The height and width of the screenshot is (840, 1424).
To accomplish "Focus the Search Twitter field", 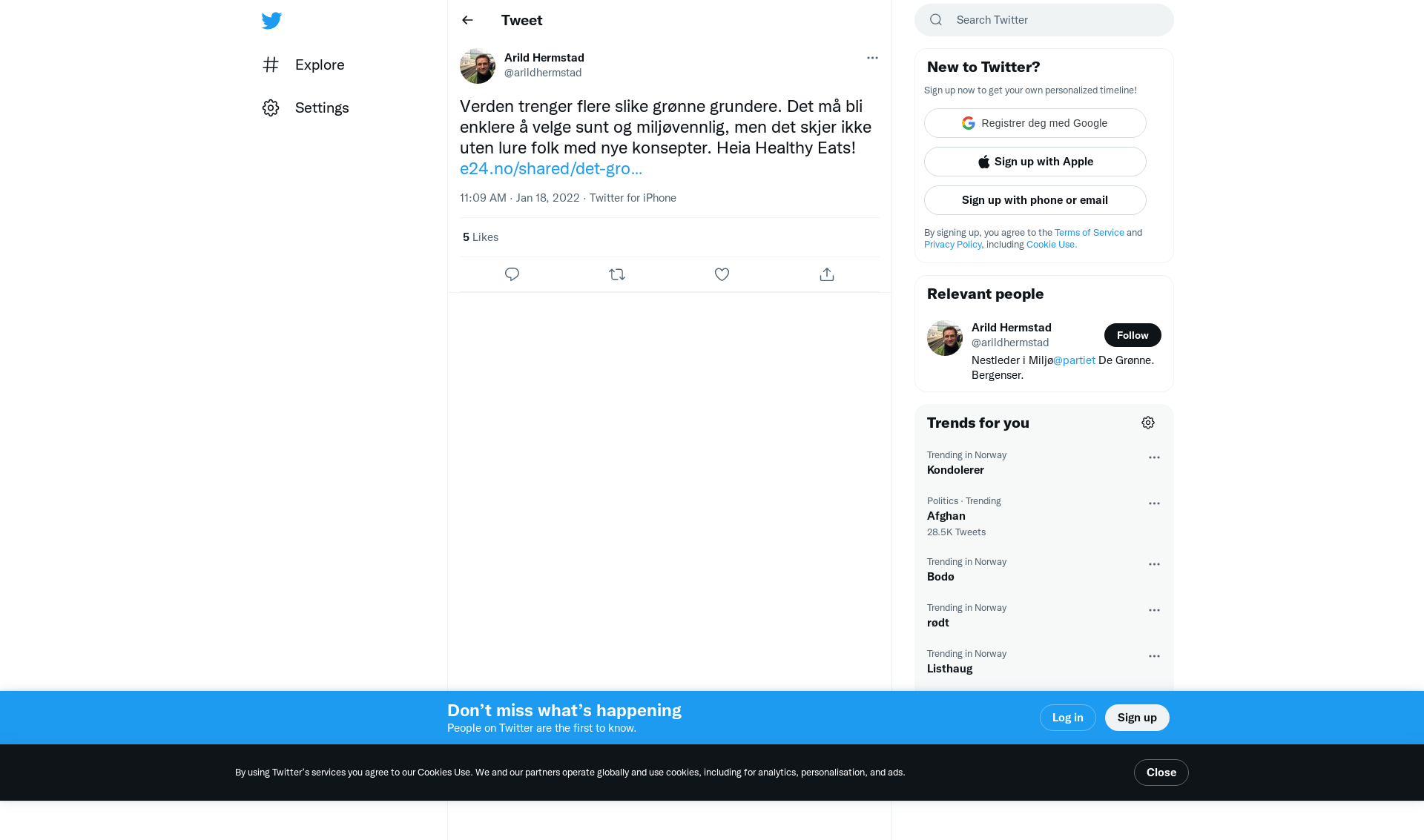I will click(1044, 20).
